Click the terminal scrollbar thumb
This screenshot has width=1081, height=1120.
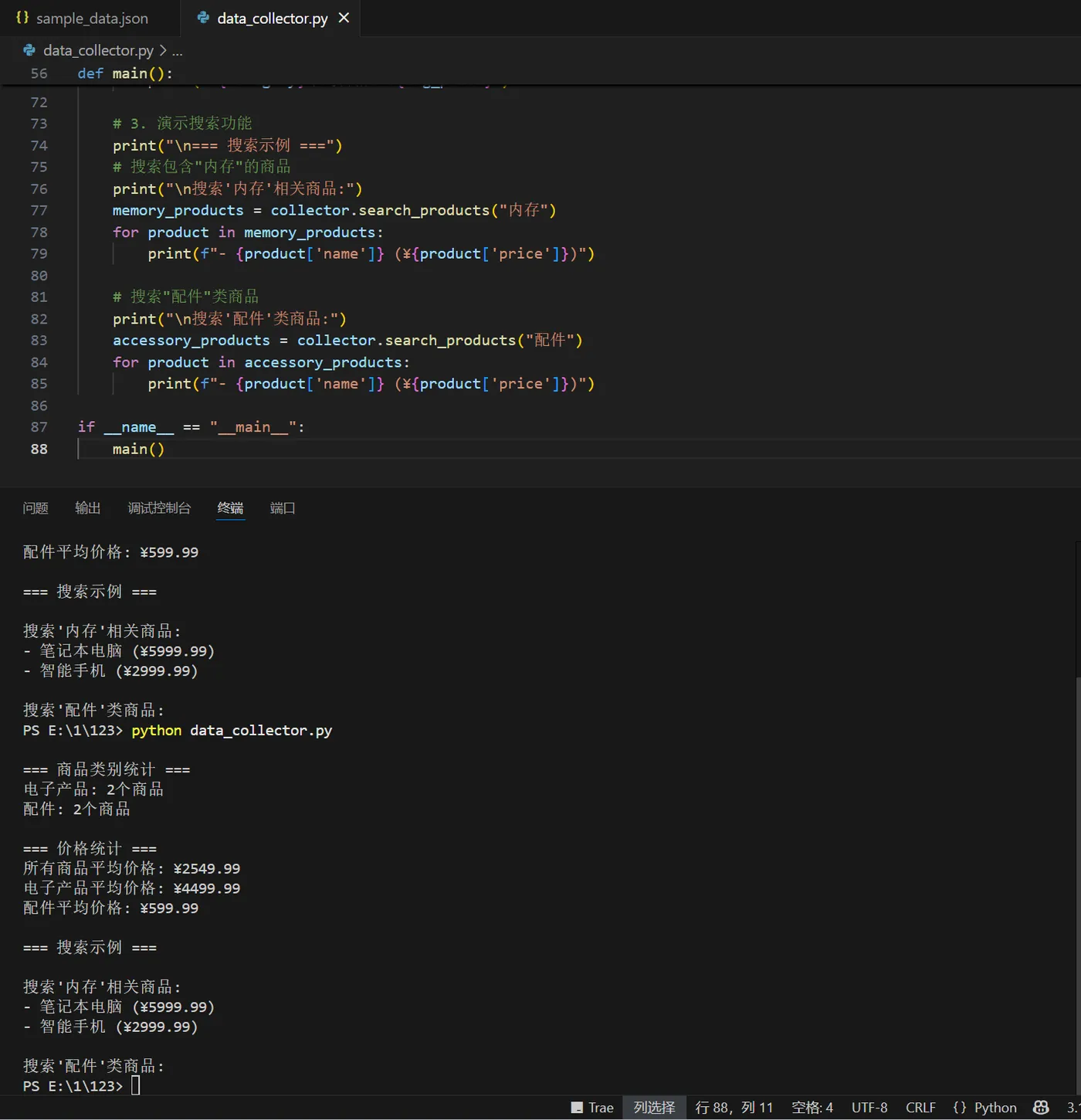coord(1078,884)
